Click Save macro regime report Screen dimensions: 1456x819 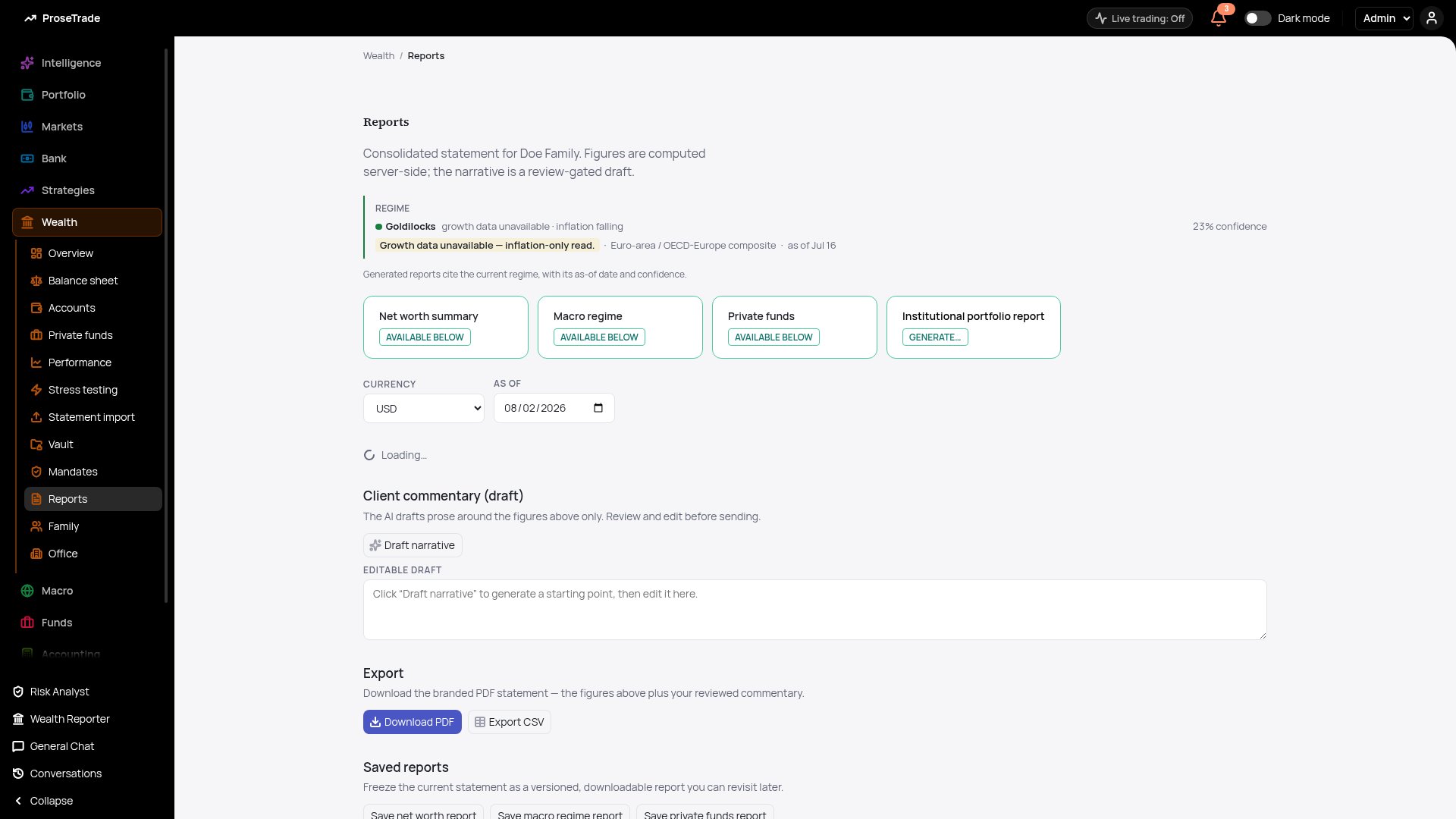tap(560, 813)
